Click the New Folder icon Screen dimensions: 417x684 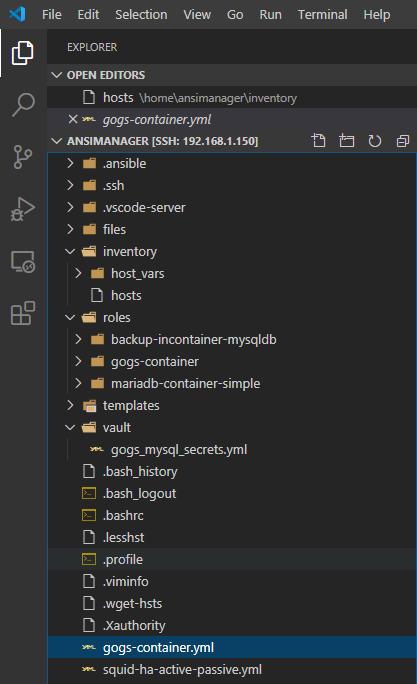pyautogui.click(x=347, y=141)
